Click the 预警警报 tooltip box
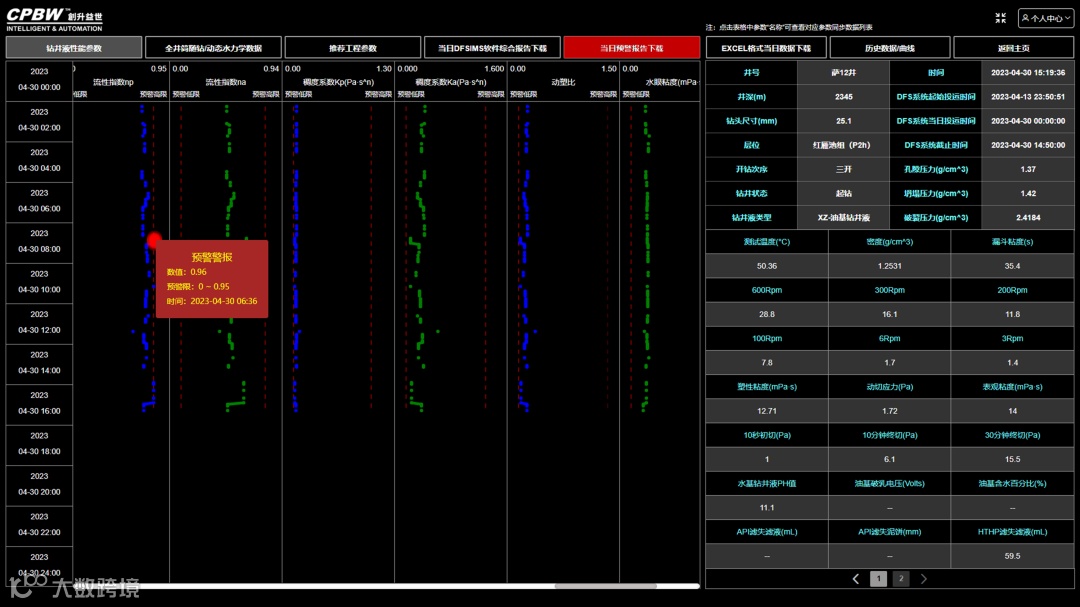1080x607 pixels. tap(212, 279)
